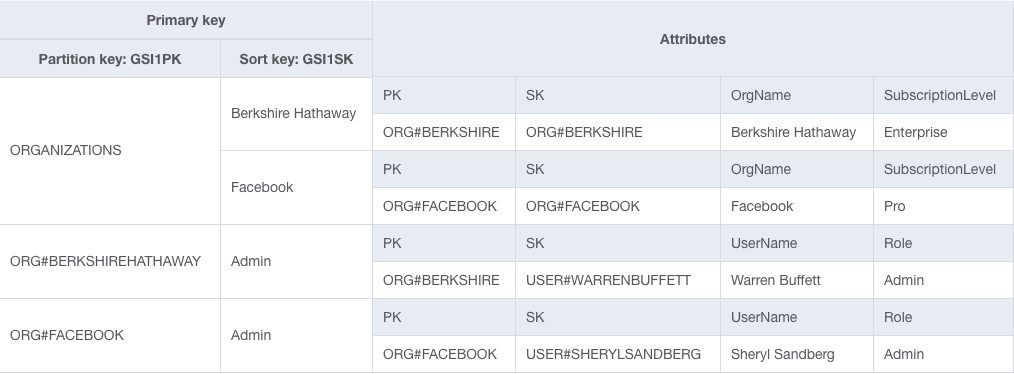
Task: Select the ORG#FACEBOOK partition key cell
Action: coord(110,335)
